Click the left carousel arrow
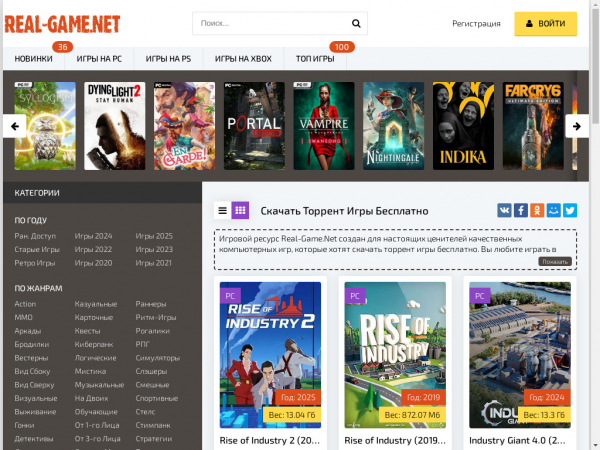 tap(15, 126)
